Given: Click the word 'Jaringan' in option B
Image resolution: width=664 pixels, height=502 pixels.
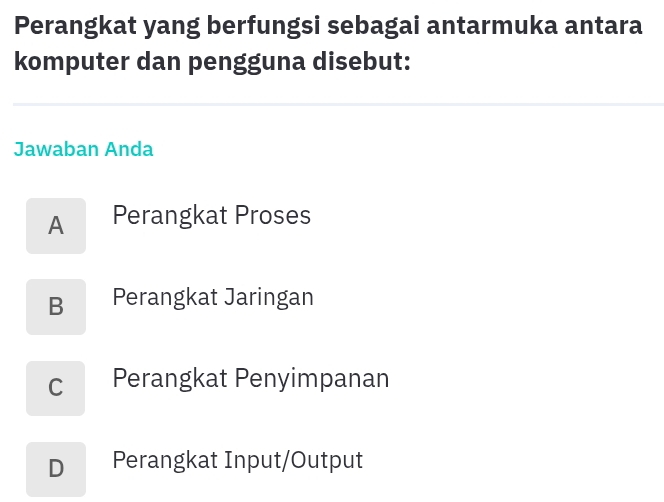Looking at the screenshot, I should [269, 298].
